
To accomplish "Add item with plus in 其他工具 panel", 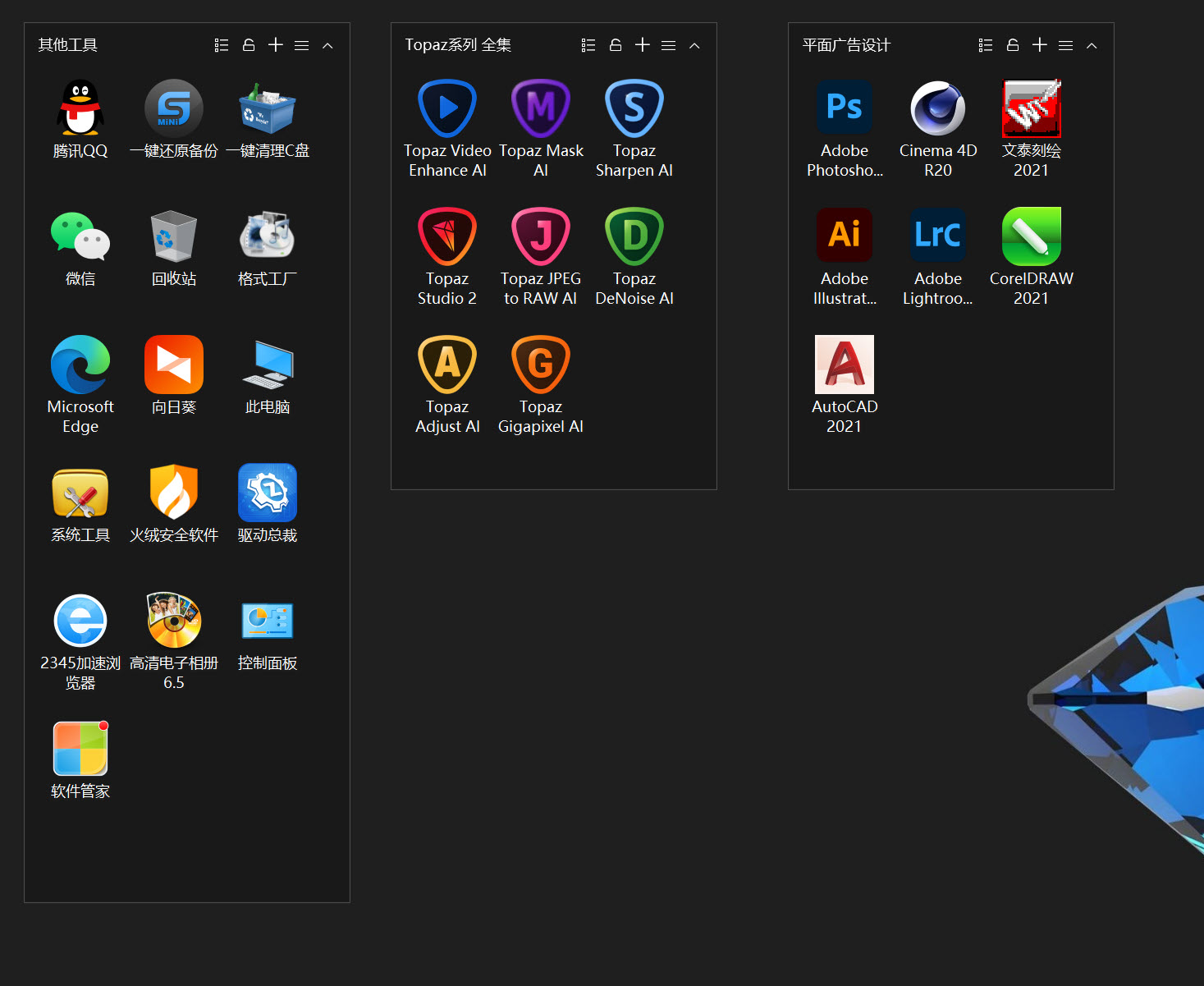I will [x=276, y=44].
